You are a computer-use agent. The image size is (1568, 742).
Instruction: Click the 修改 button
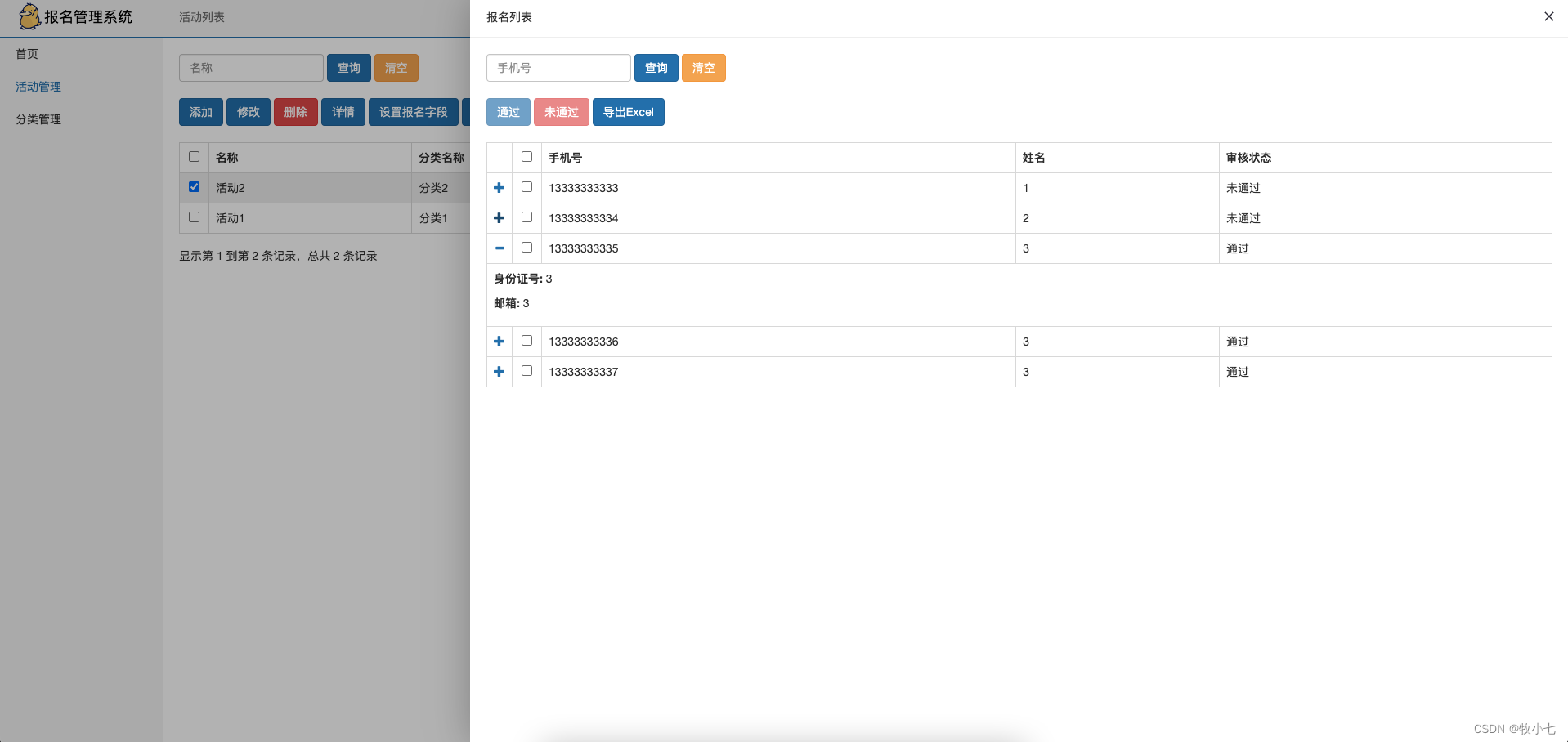point(249,112)
